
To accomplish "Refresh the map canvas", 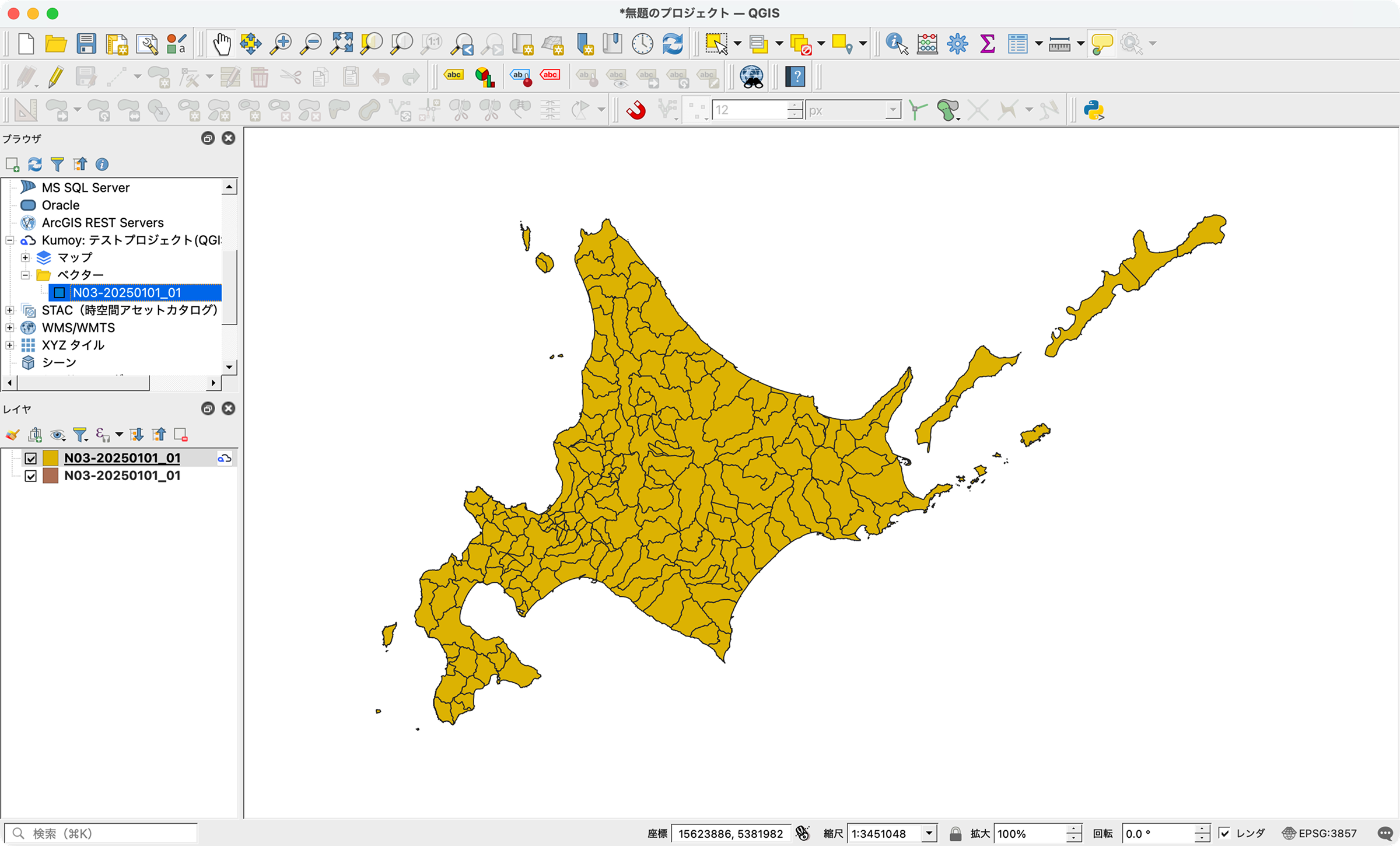I will pyautogui.click(x=673, y=44).
